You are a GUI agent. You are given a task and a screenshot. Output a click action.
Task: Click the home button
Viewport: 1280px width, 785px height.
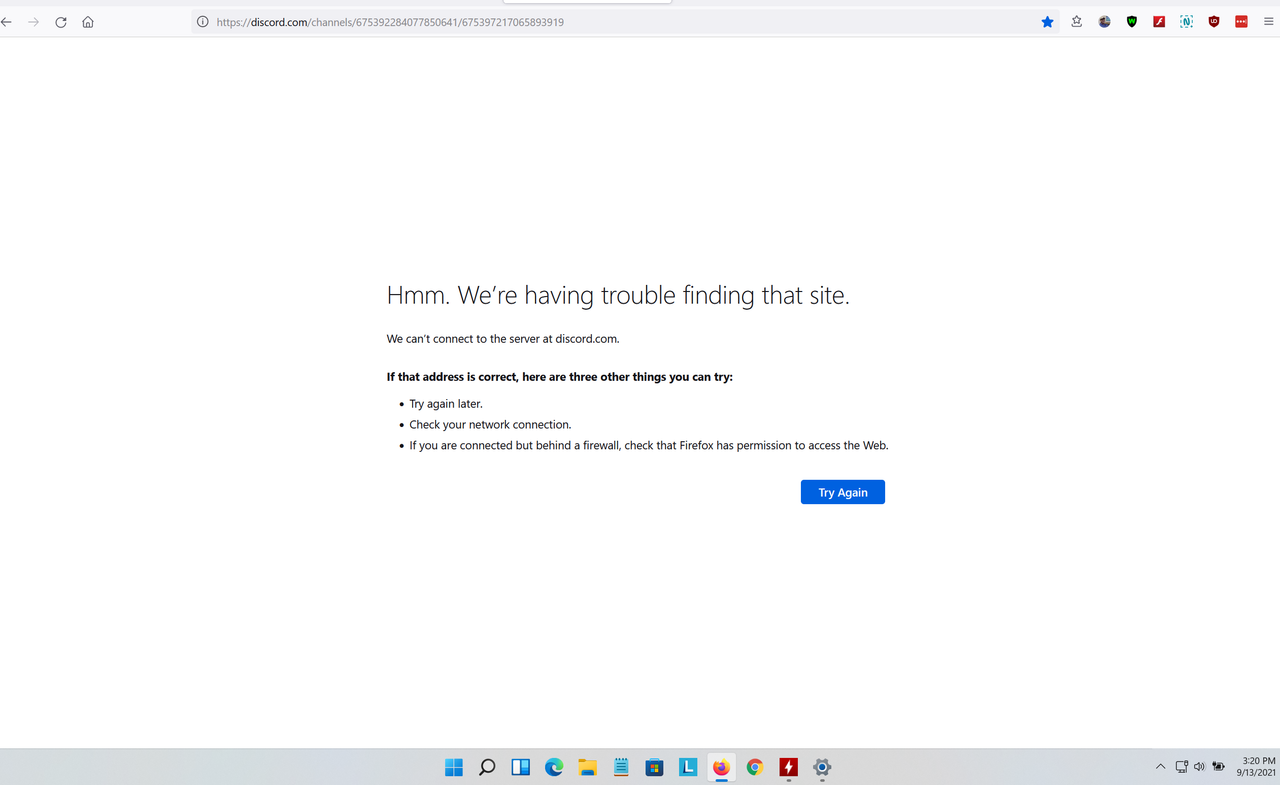pos(87,21)
